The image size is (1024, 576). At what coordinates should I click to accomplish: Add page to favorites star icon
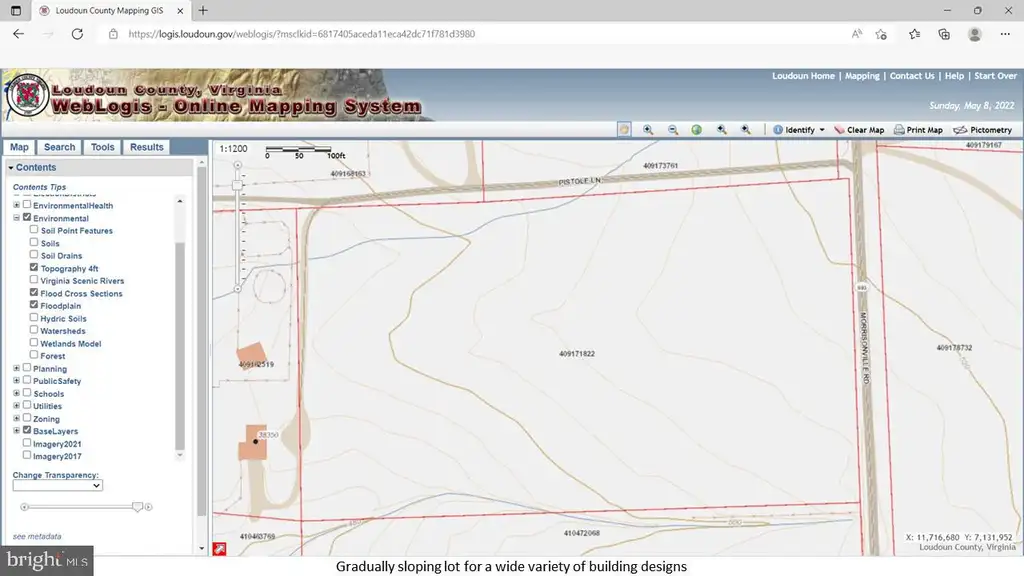point(881,34)
